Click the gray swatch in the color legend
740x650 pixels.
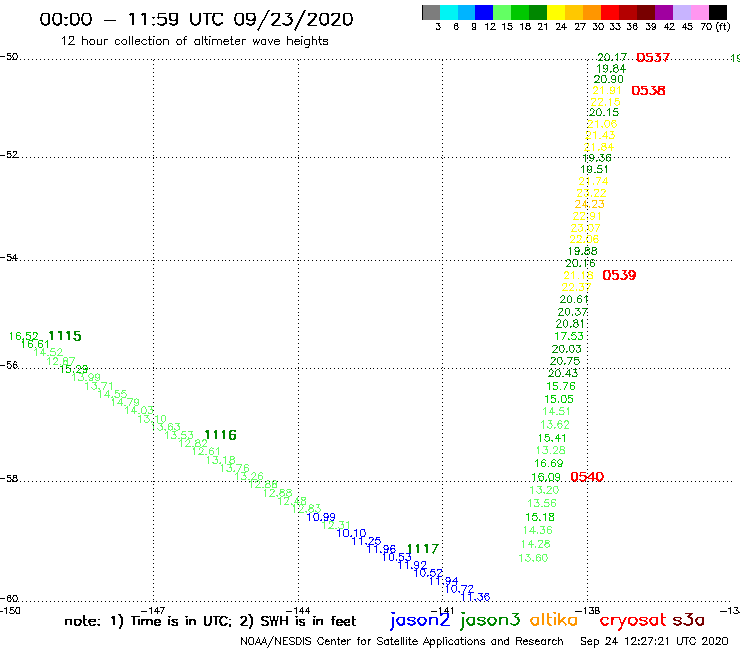[x=431, y=13]
